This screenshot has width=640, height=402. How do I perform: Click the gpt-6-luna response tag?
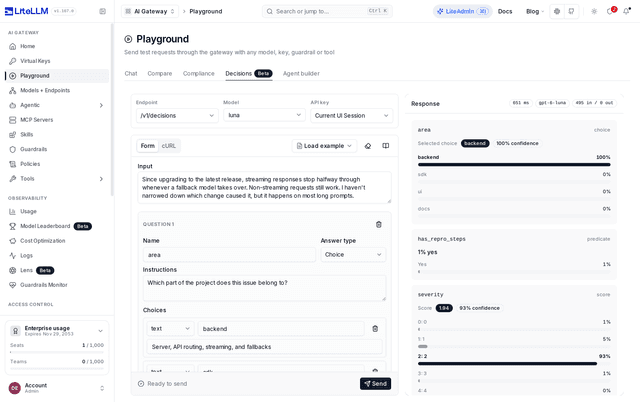(552, 103)
